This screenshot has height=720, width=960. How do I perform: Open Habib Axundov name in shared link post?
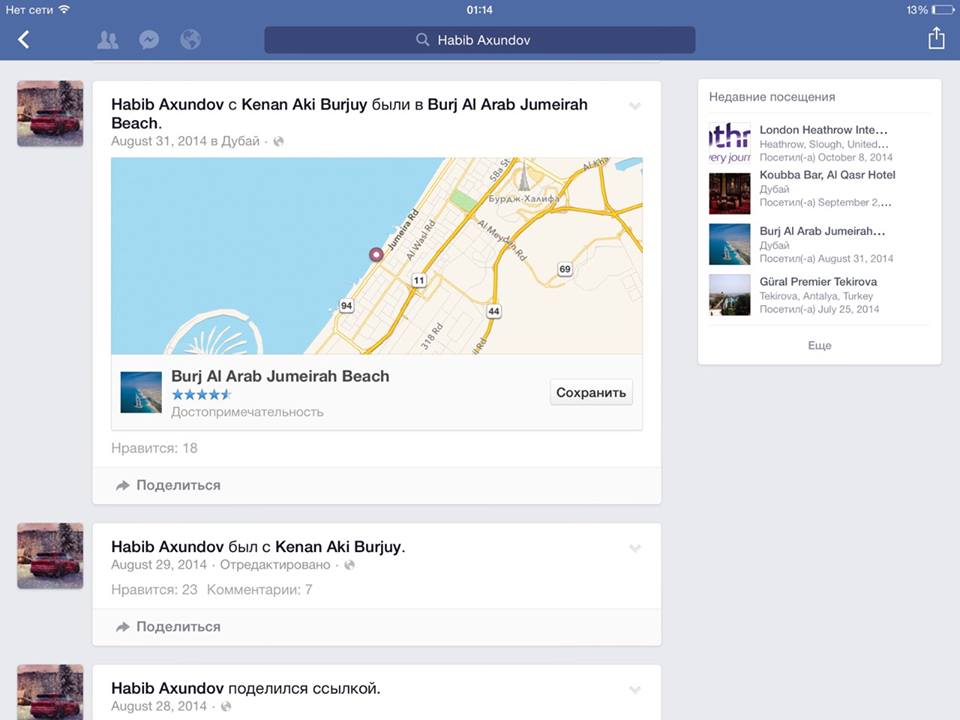pyautogui.click(x=167, y=689)
